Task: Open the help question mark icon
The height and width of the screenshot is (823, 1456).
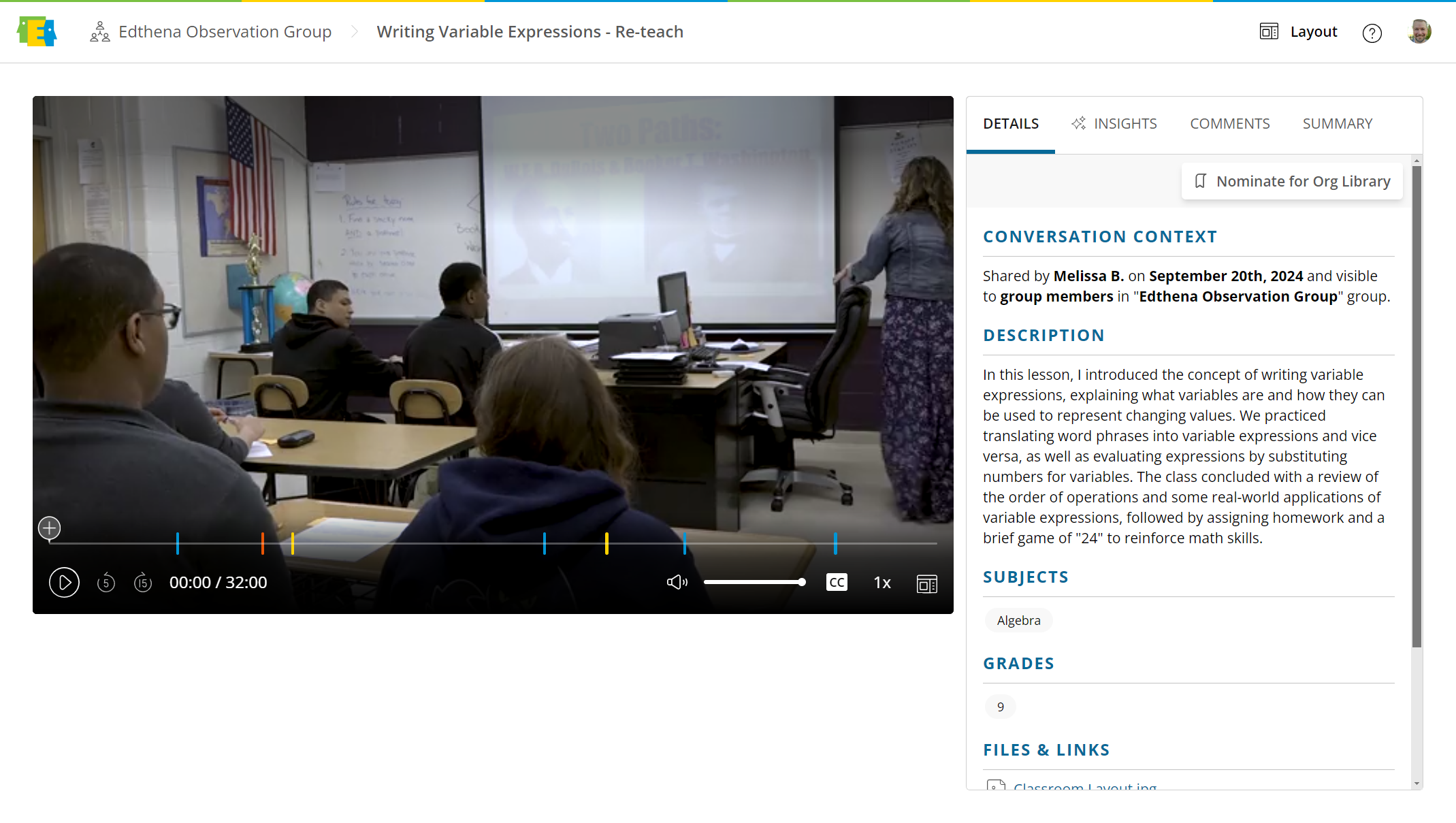Action: [x=1372, y=33]
